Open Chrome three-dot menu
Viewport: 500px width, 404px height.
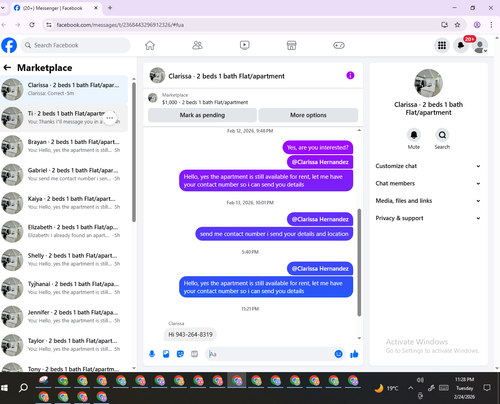pyautogui.click(x=491, y=25)
